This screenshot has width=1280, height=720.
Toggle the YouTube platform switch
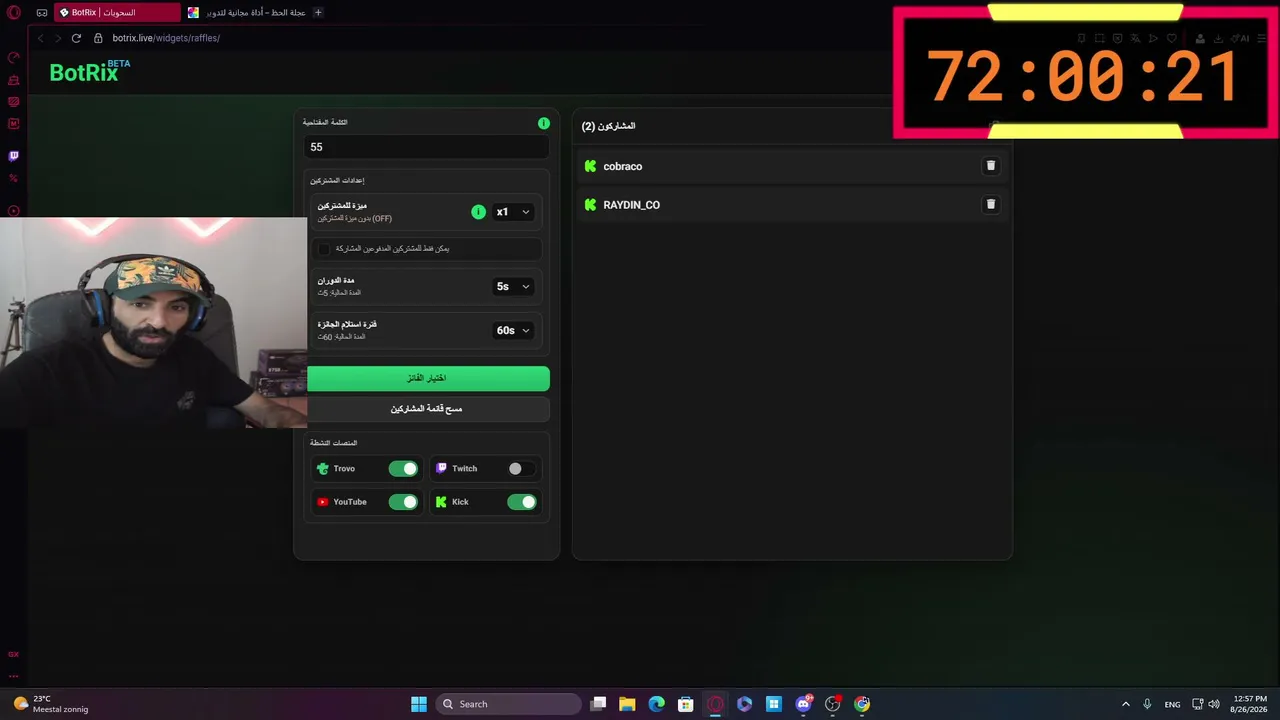(403, 502)
